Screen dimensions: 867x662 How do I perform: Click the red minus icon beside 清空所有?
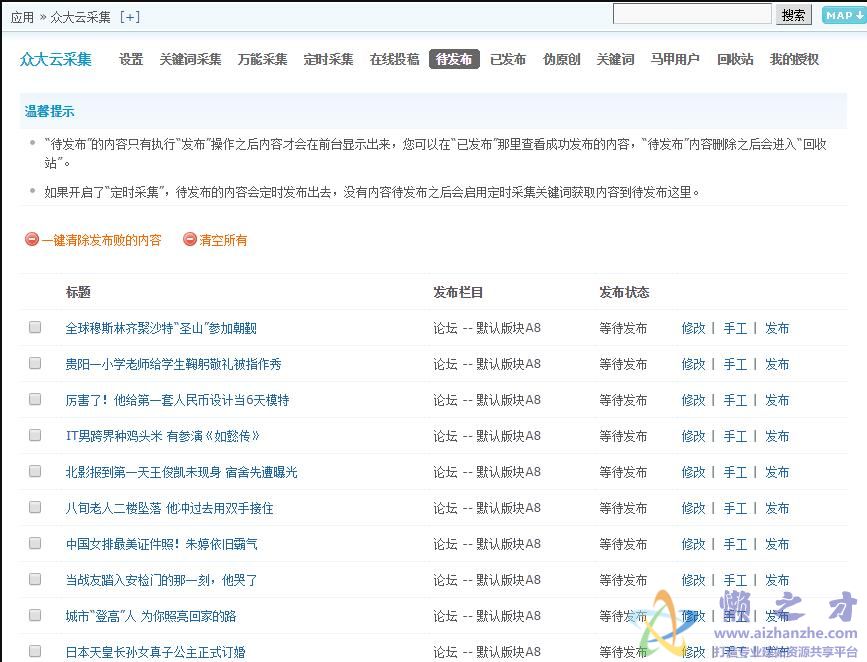(x=189, y=240)
